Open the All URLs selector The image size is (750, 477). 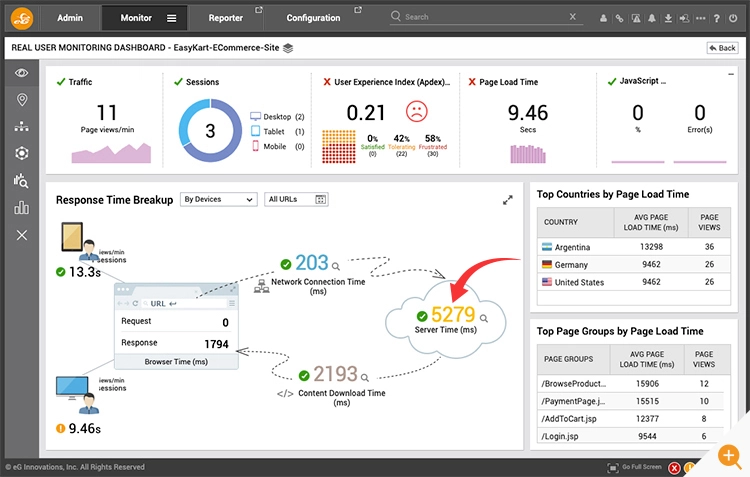tap(296, 199)
